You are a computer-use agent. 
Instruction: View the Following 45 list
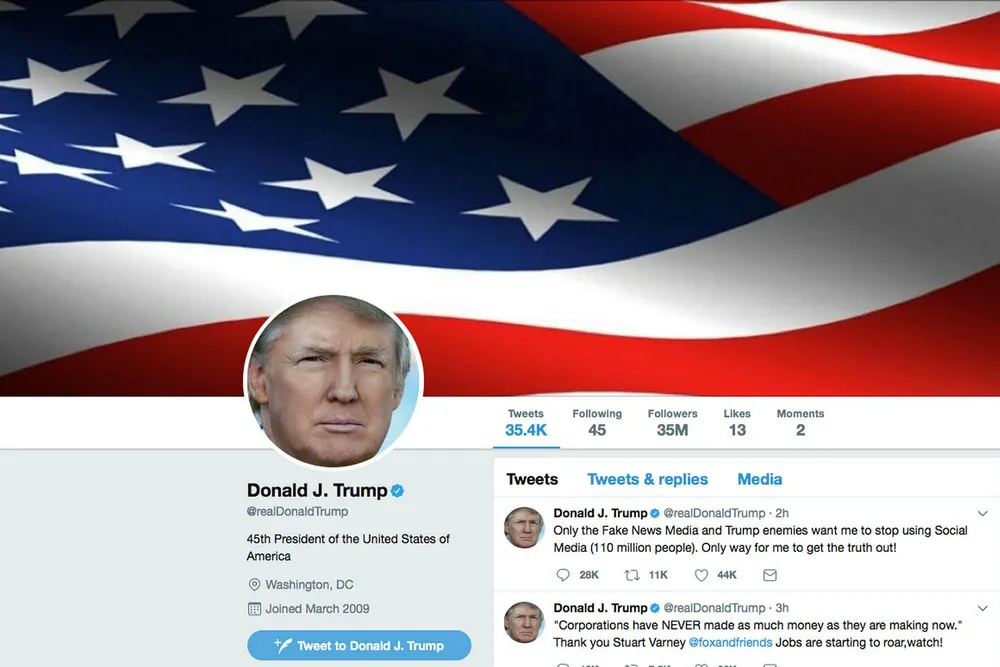tap(597, 422)
